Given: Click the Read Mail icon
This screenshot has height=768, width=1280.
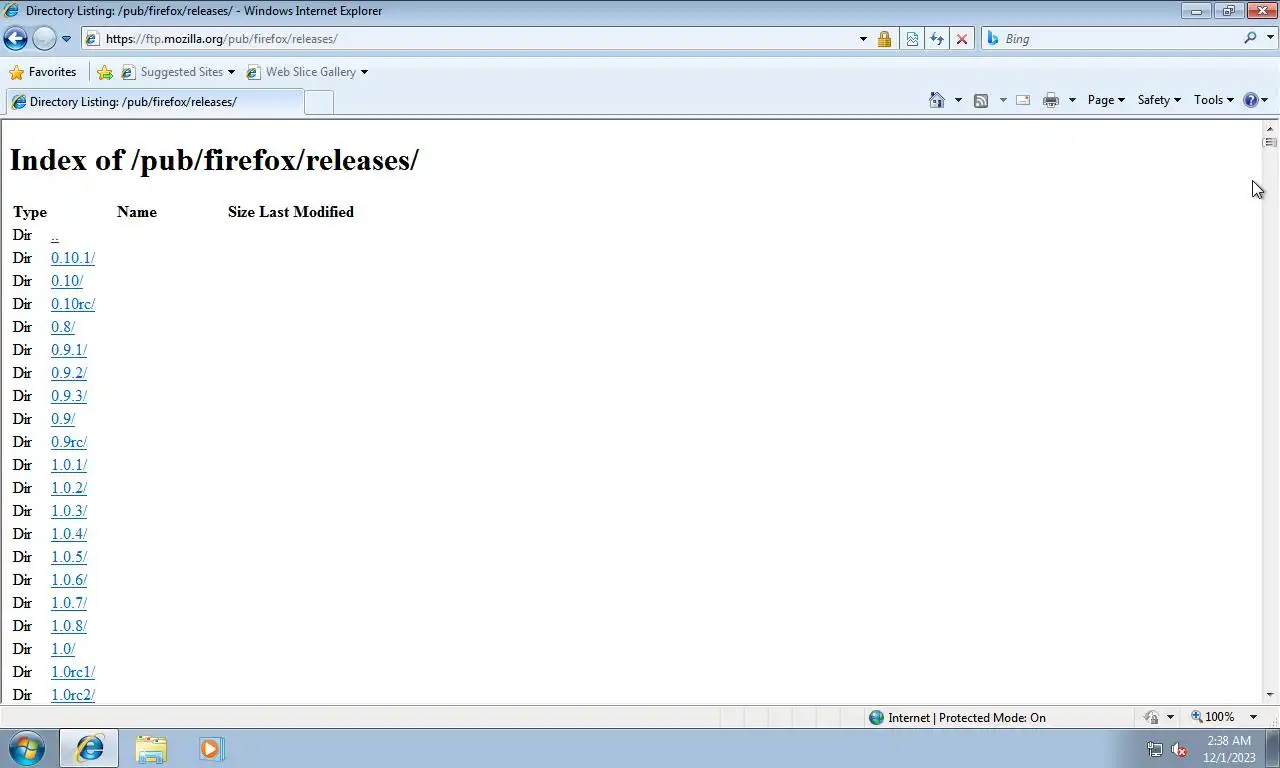Looking at the screenshot, I should tap(1023, 100).
